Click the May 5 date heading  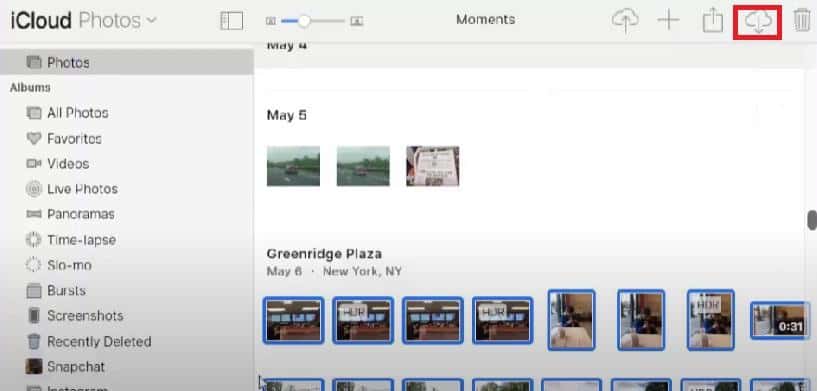pos(287,115)
